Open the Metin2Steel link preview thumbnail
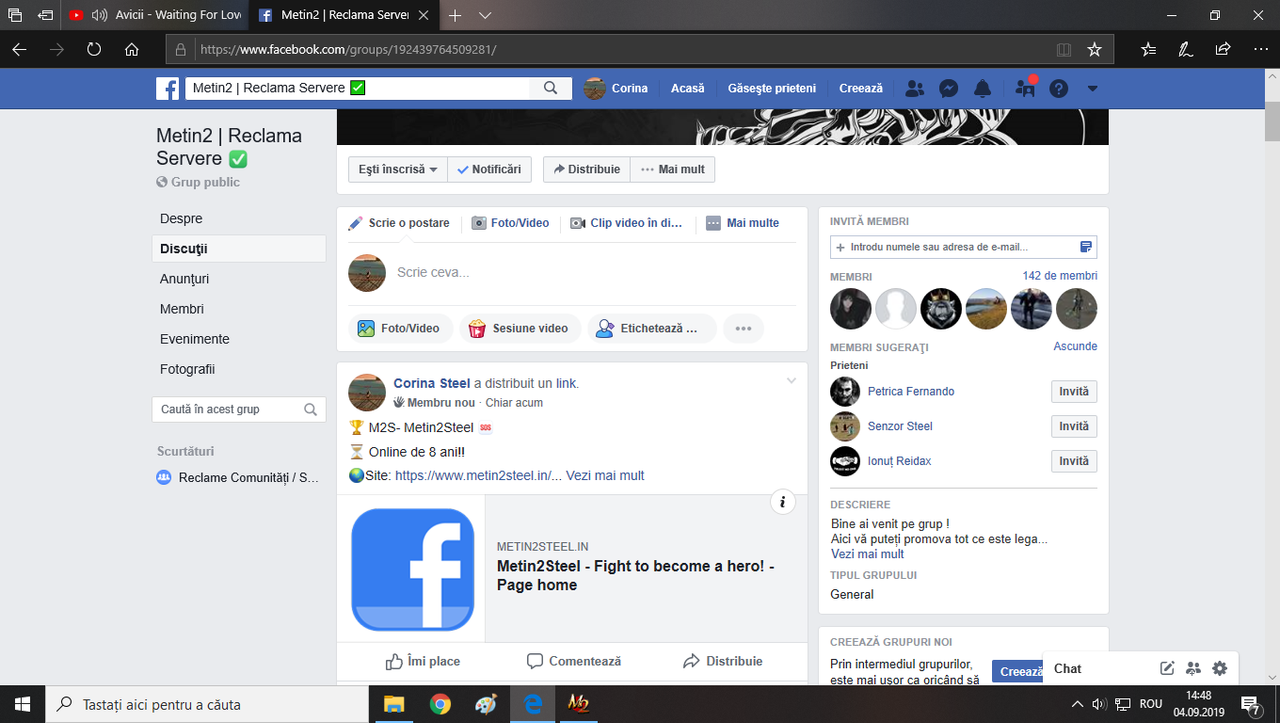The width and height of the screenshot is (1280, 723). point(411,568)
